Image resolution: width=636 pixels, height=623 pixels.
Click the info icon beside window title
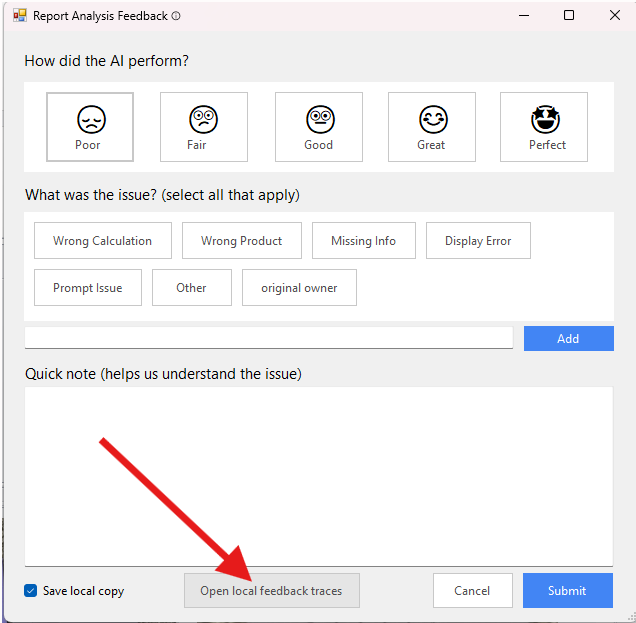pos(176,16)
